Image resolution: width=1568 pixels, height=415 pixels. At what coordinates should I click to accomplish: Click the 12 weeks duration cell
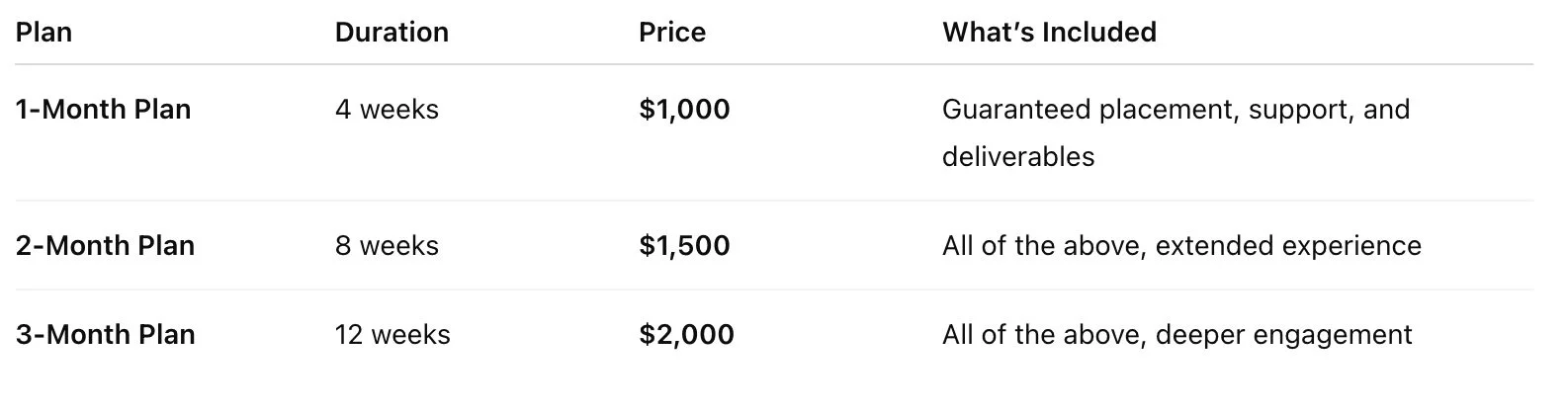(x=392, y=334)
